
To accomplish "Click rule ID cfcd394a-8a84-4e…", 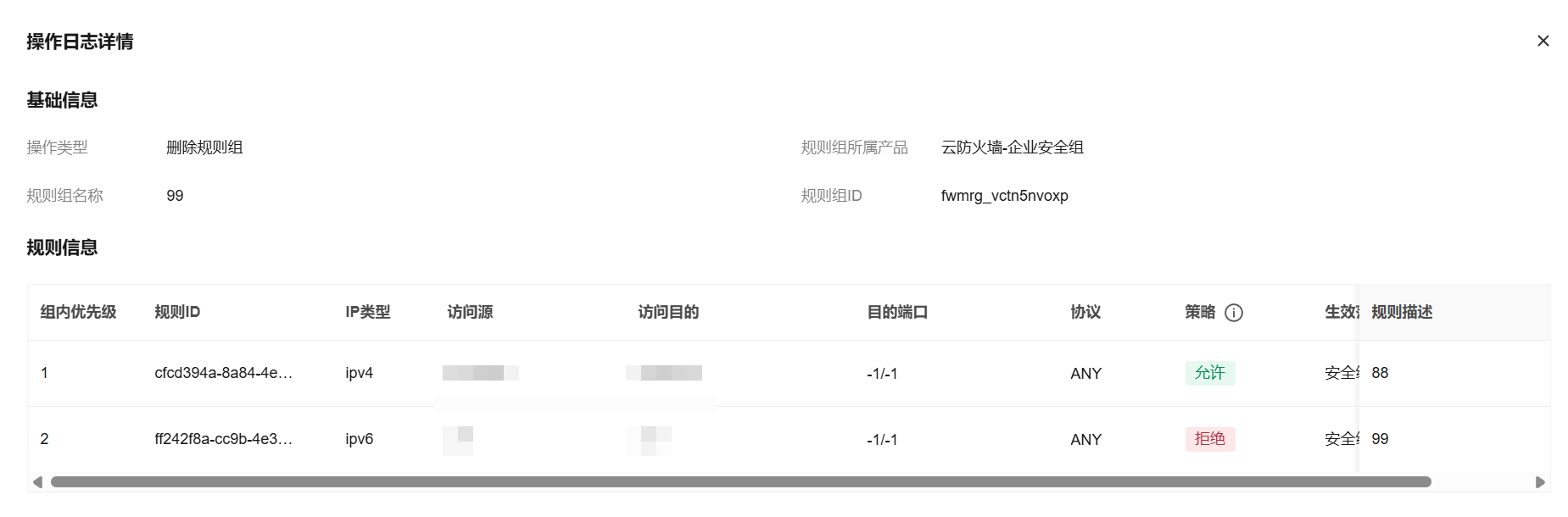I will pos(223,373).
